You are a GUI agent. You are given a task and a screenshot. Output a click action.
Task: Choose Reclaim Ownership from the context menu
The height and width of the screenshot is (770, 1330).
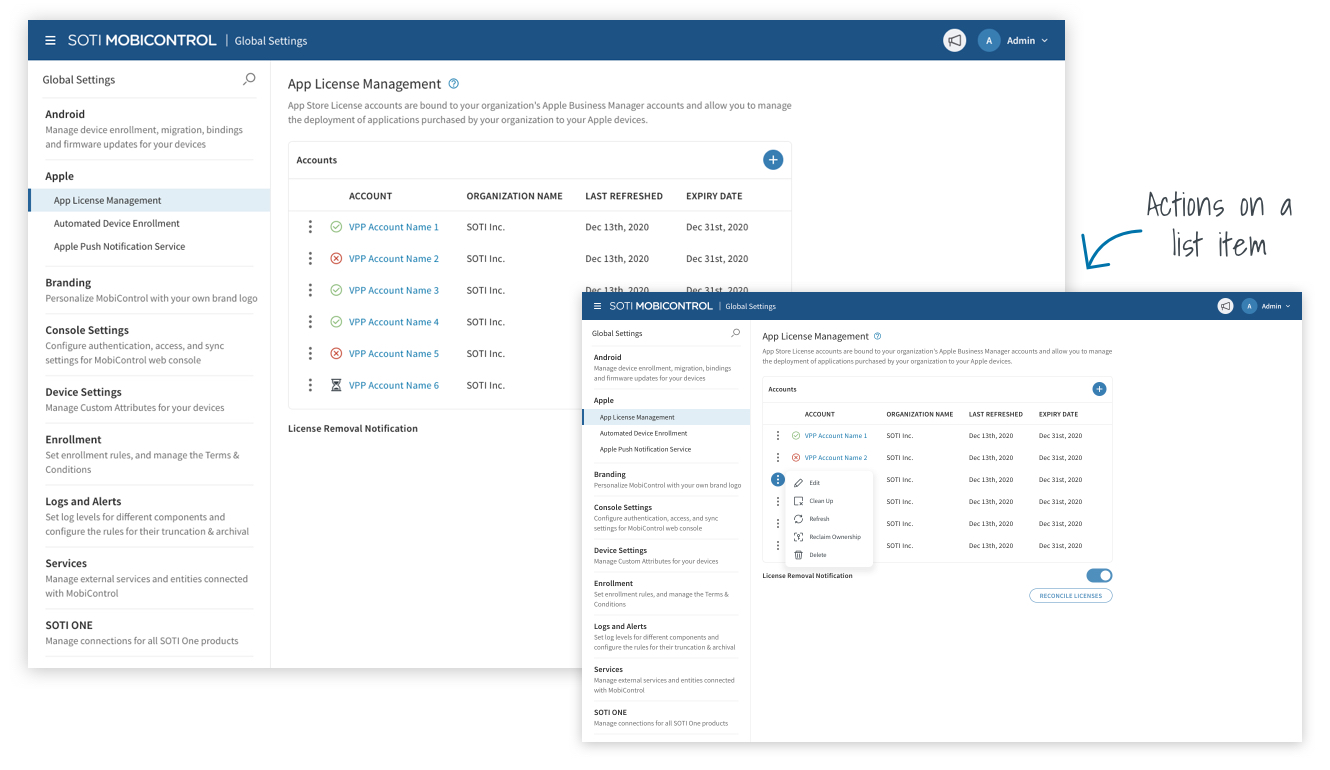(834, 537)
